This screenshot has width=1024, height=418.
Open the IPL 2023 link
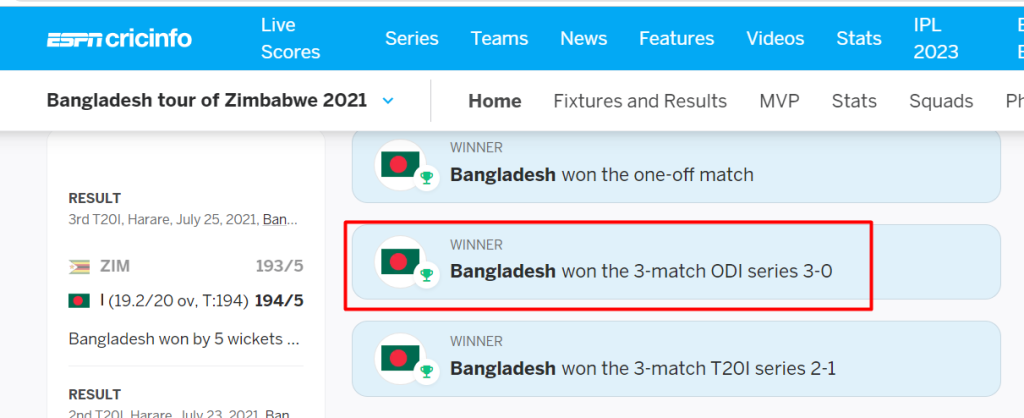pos(936,39)
